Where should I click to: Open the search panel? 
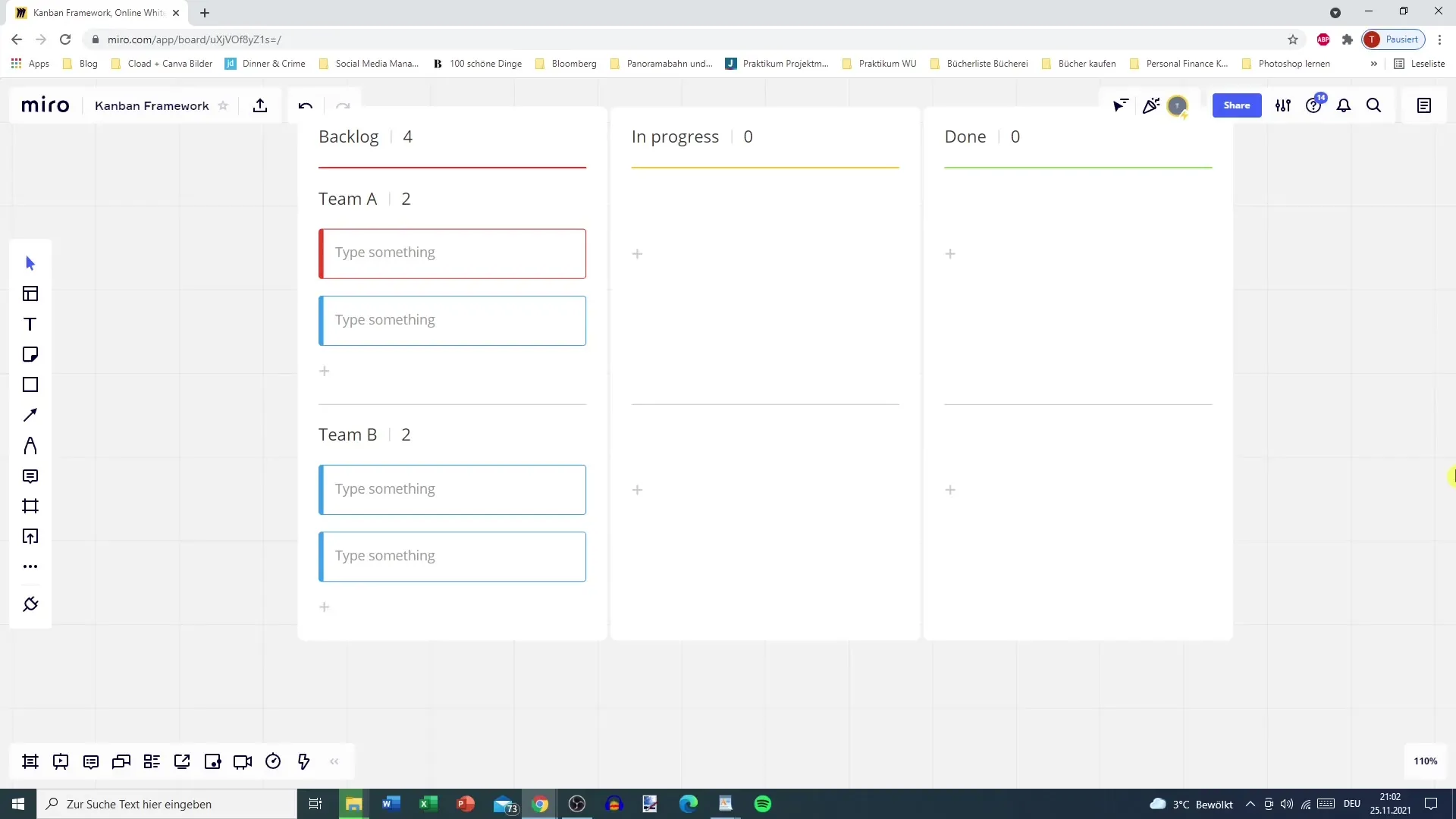[x=1374, y=105]
